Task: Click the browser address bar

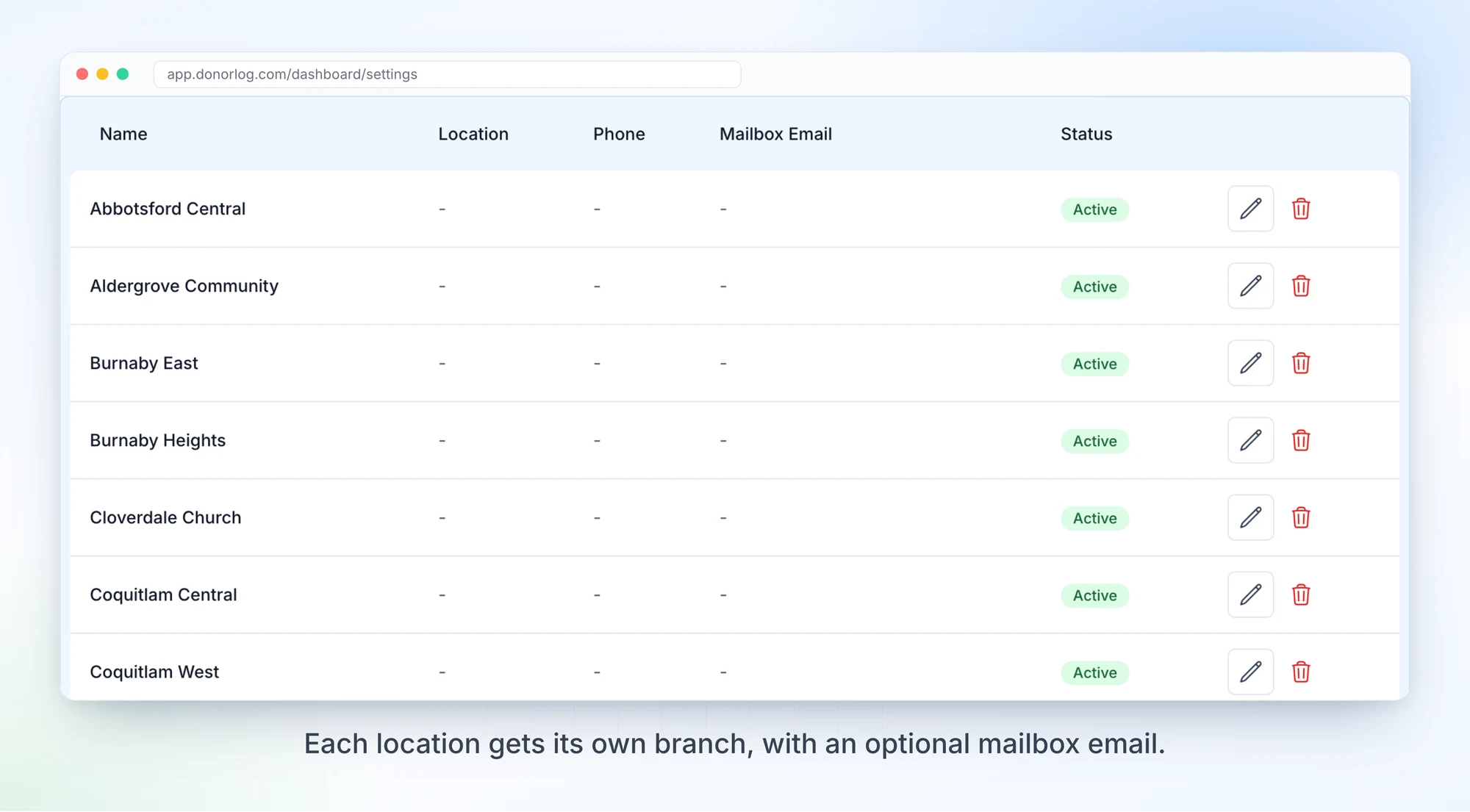Action: click(447, 74)
